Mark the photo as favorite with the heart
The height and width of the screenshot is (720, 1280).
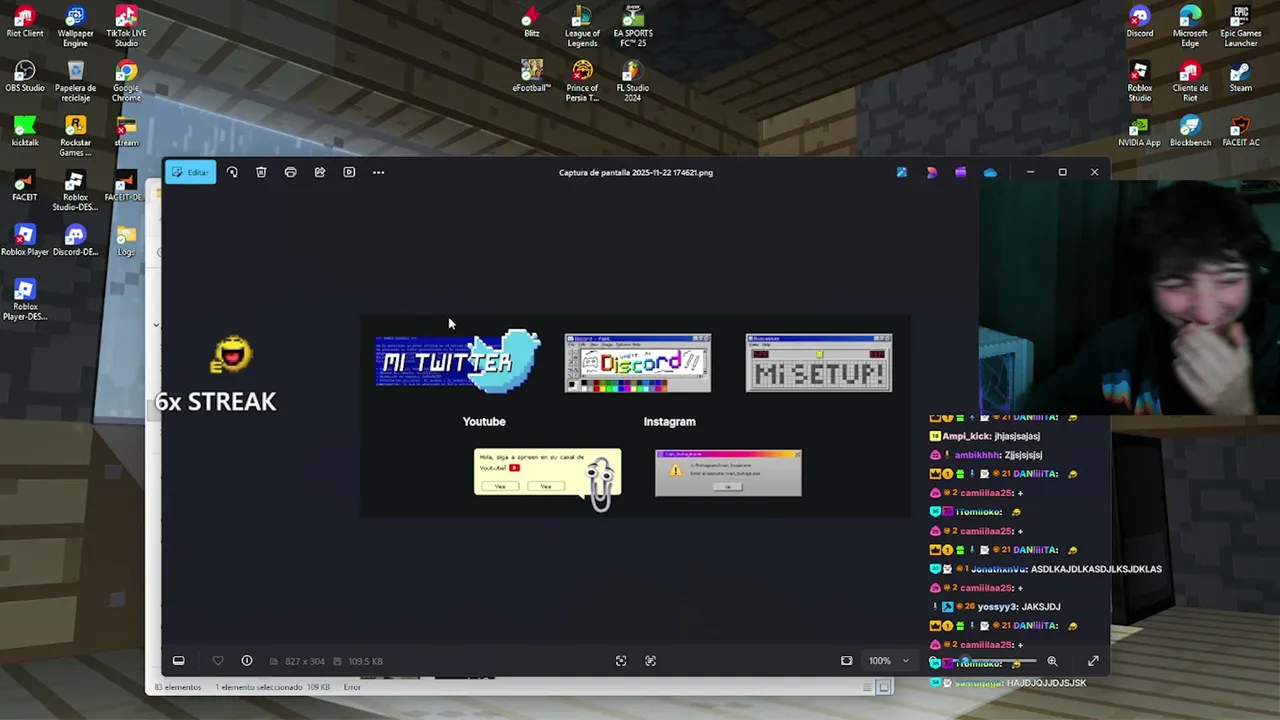218,661
